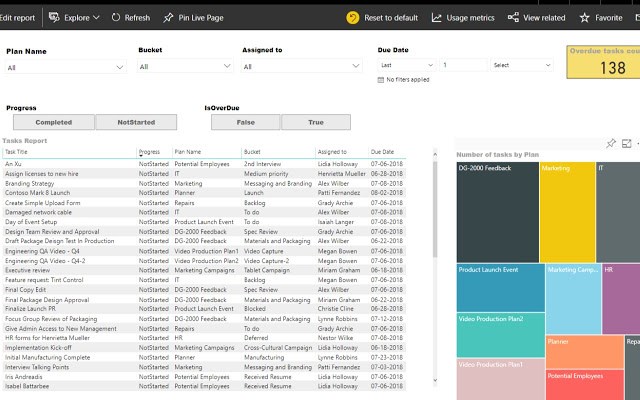Select the gray IT treemap tile

pos(618,212)
